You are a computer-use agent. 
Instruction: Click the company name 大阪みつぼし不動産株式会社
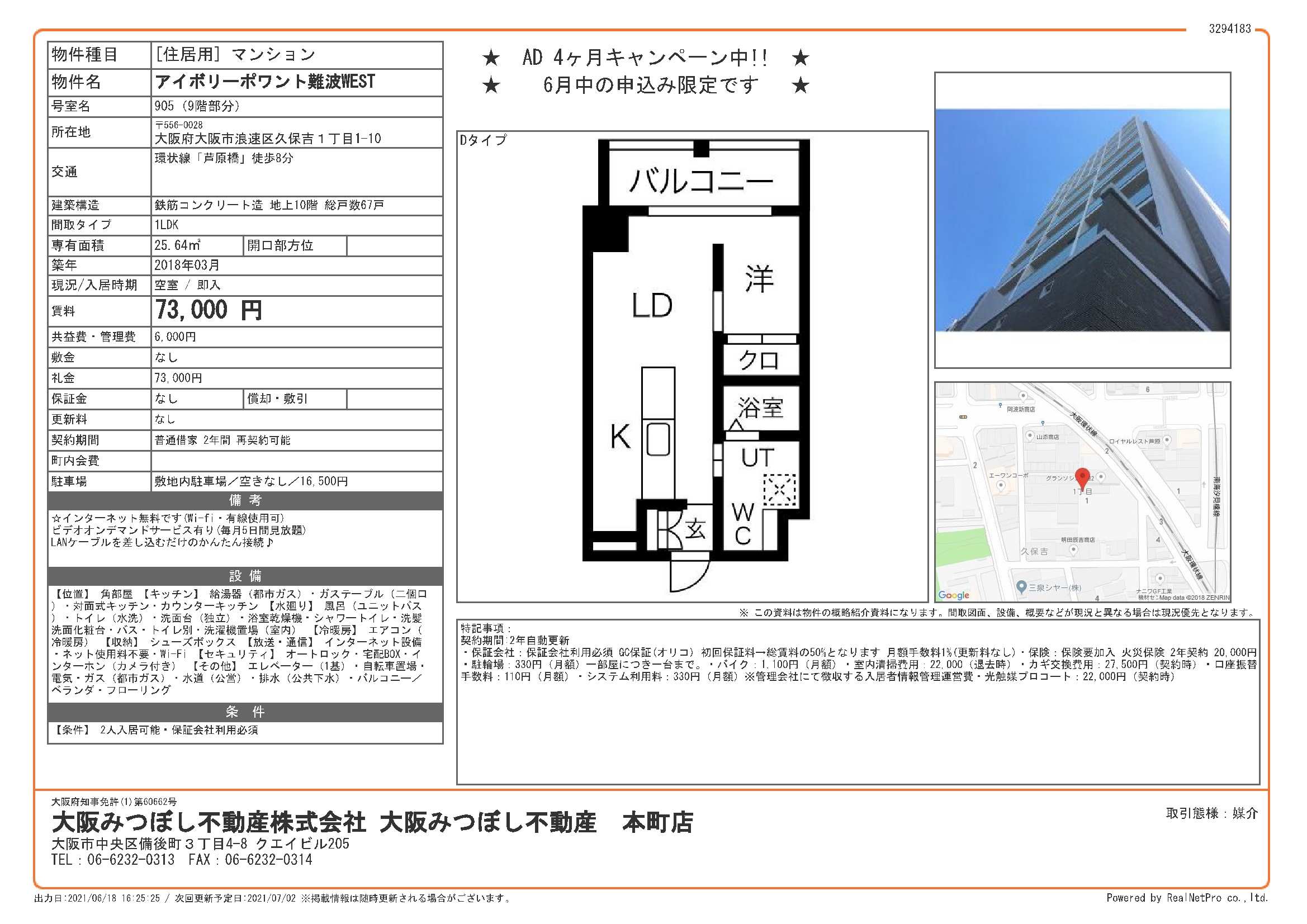[x=209, y=822]
